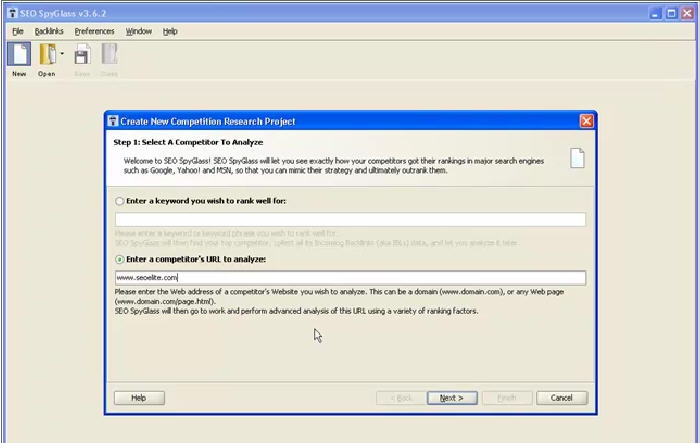
Task: Click the disabled < Back button
Action: coord(401,398)
